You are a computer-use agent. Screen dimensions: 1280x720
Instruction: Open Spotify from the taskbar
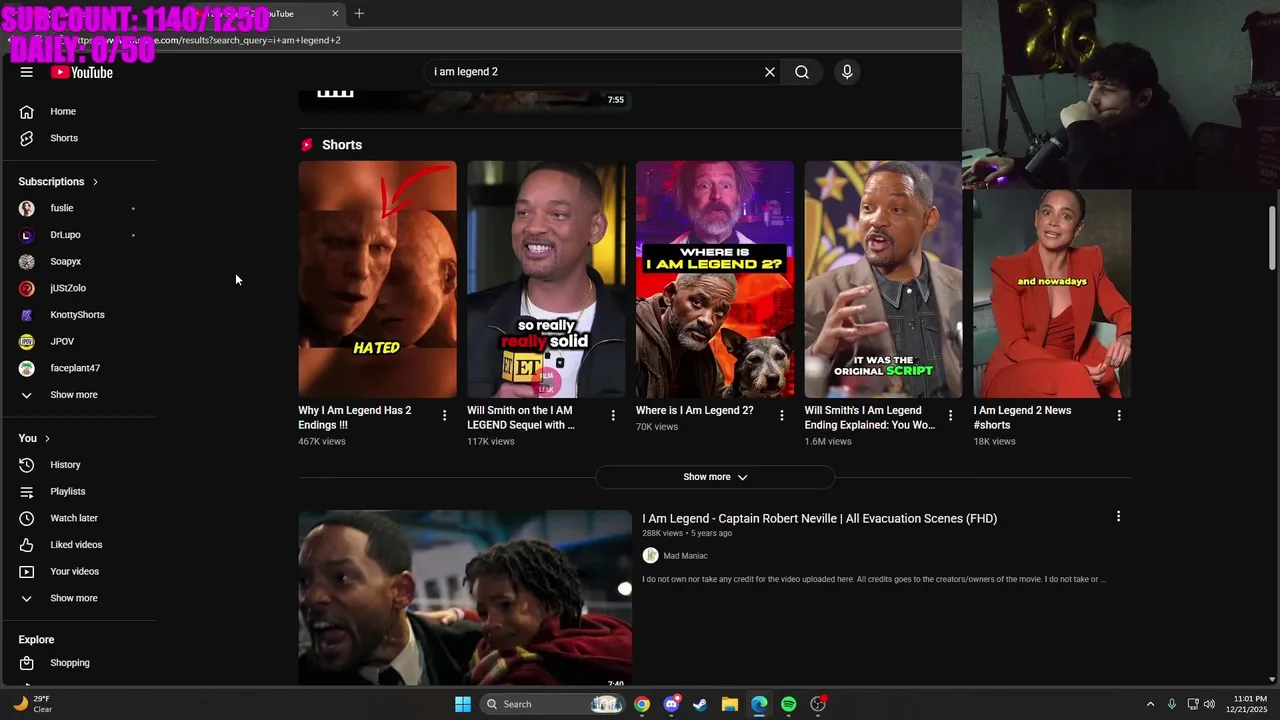[x=788, y=704]
